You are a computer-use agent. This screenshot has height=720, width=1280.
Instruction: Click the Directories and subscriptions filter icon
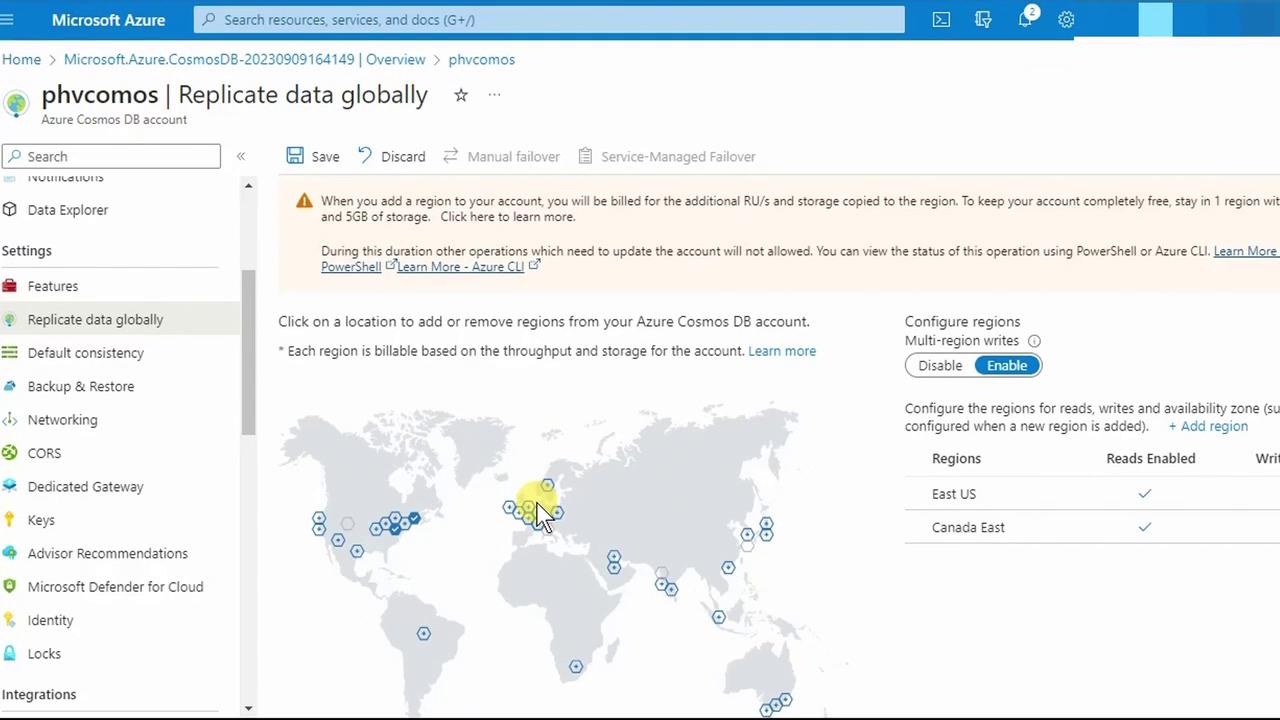pyautogui.click(x=983, y=19)
